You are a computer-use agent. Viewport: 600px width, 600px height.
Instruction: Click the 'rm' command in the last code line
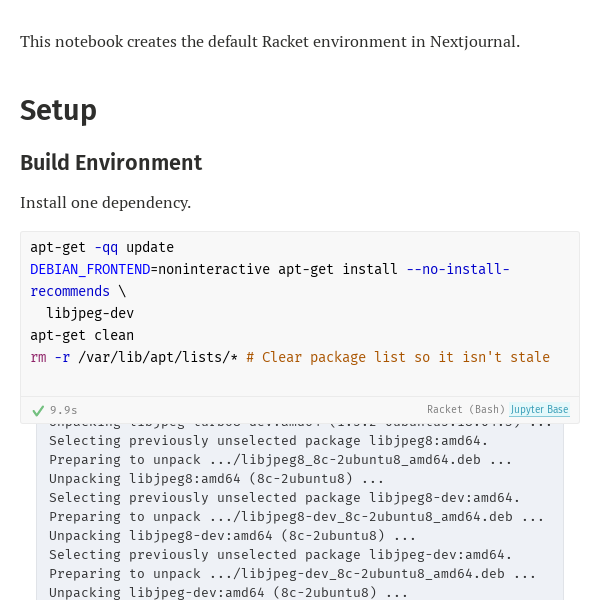click(x=38, y=357)
